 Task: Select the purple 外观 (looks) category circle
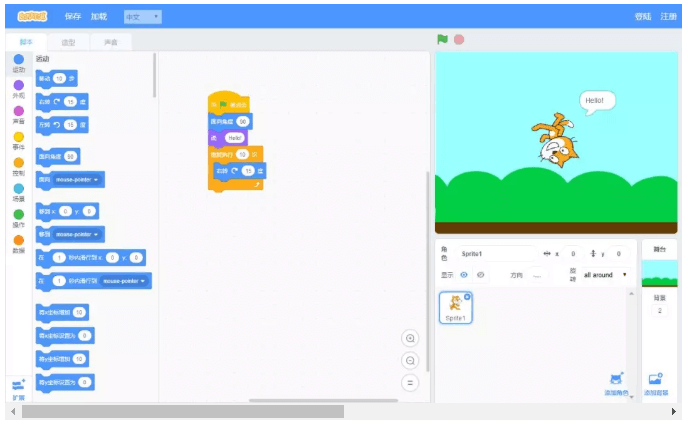[18, 85]
